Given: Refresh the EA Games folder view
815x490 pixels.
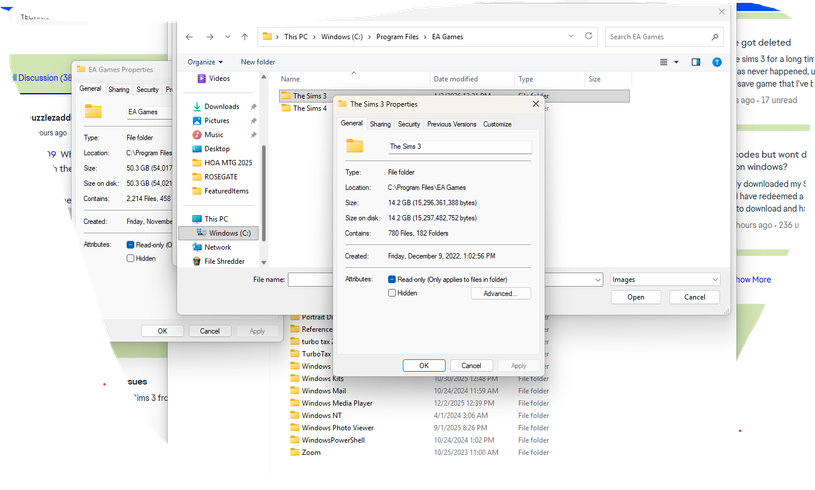Looking at the screenshot, I should (x=589, y=37).
